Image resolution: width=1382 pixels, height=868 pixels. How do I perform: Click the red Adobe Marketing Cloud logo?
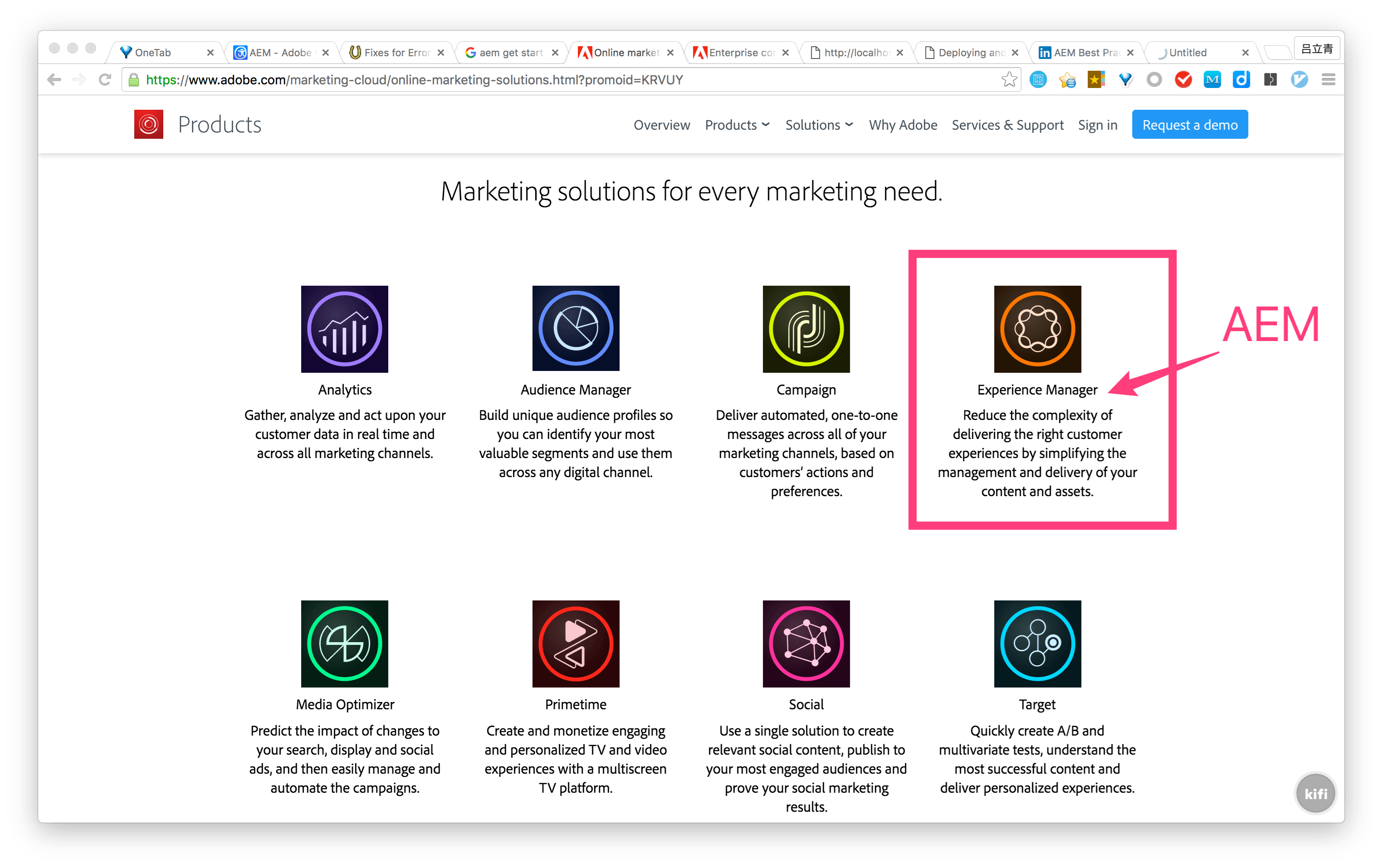[x=149, y=124]
